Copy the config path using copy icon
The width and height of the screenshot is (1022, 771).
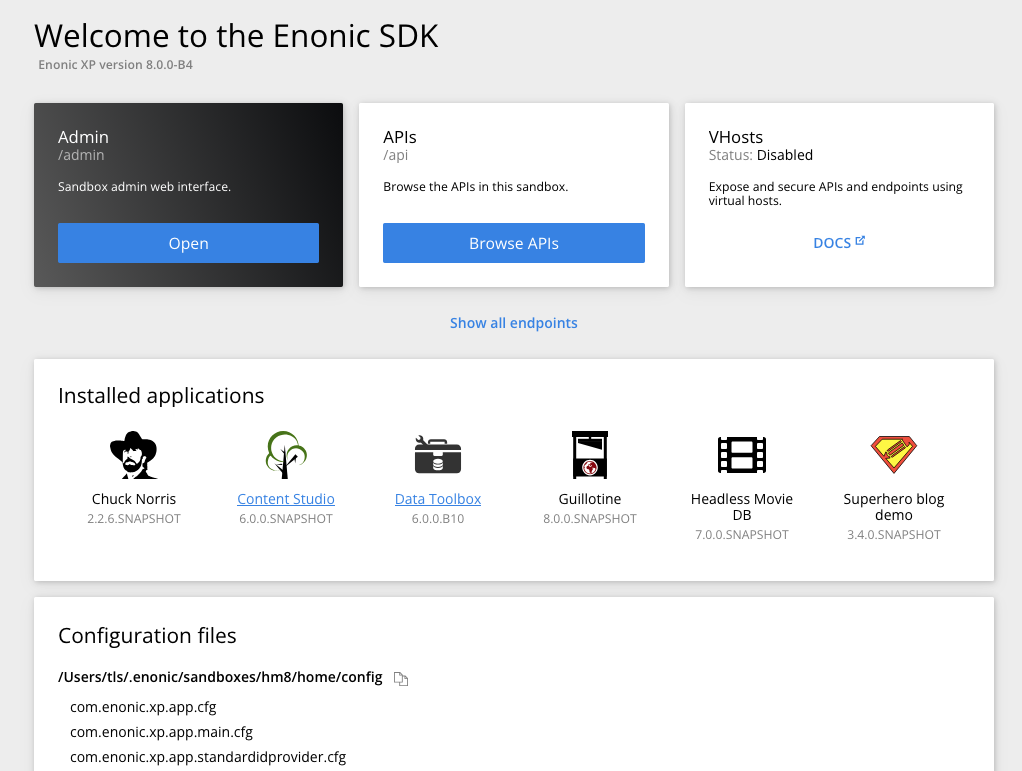[x=401, y=678]
